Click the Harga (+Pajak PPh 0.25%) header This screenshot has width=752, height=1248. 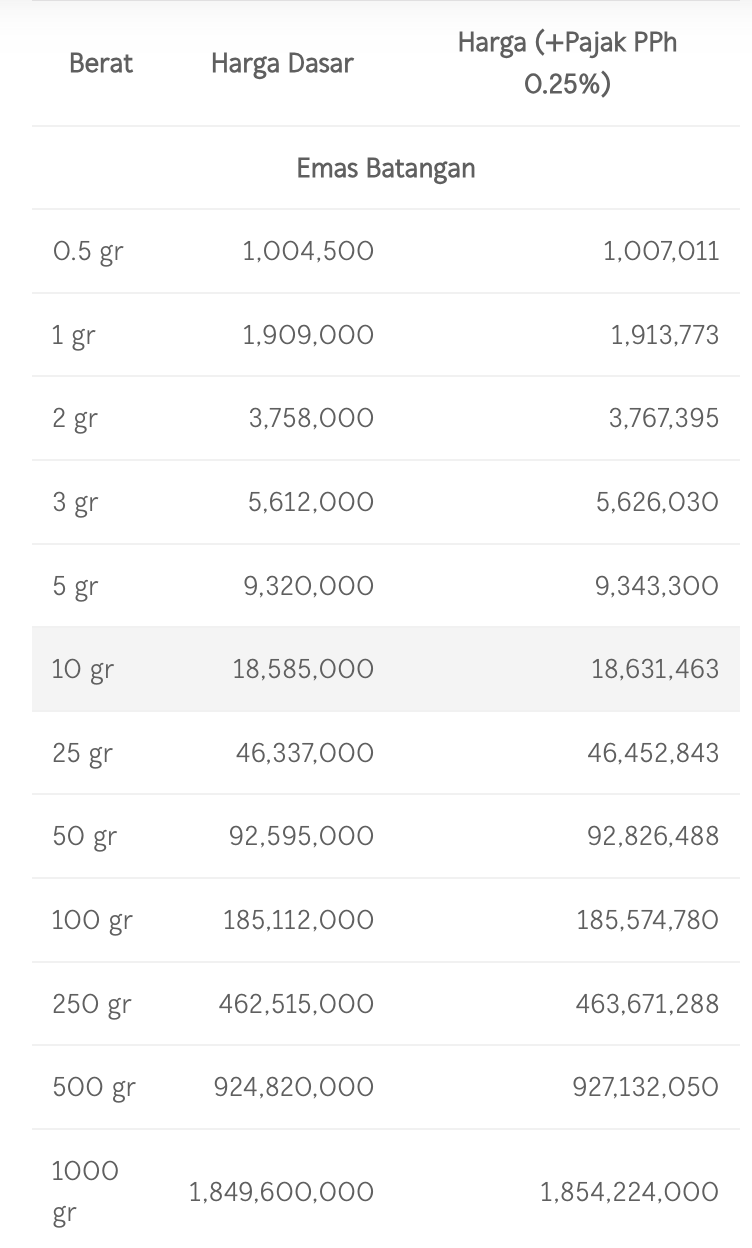coord(567,63)
